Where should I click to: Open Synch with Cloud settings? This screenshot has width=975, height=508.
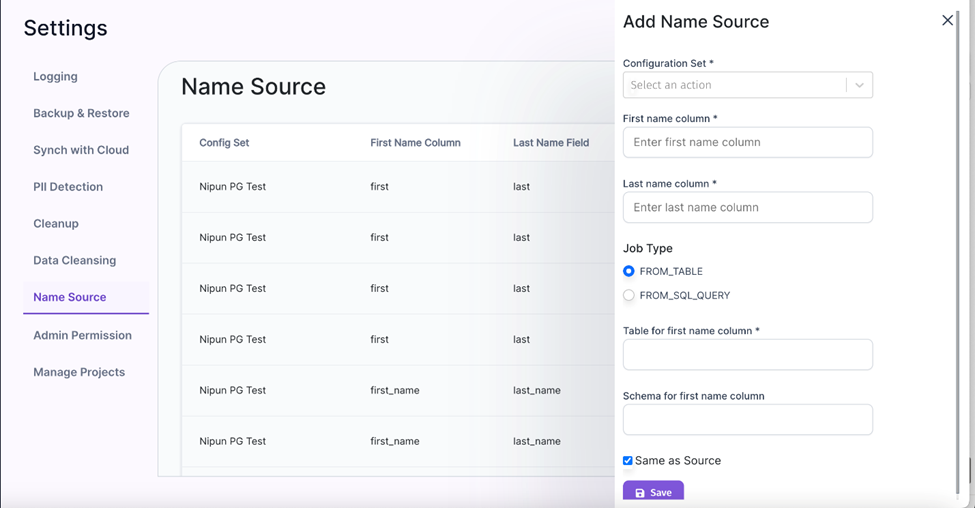[x=81, y=150]
